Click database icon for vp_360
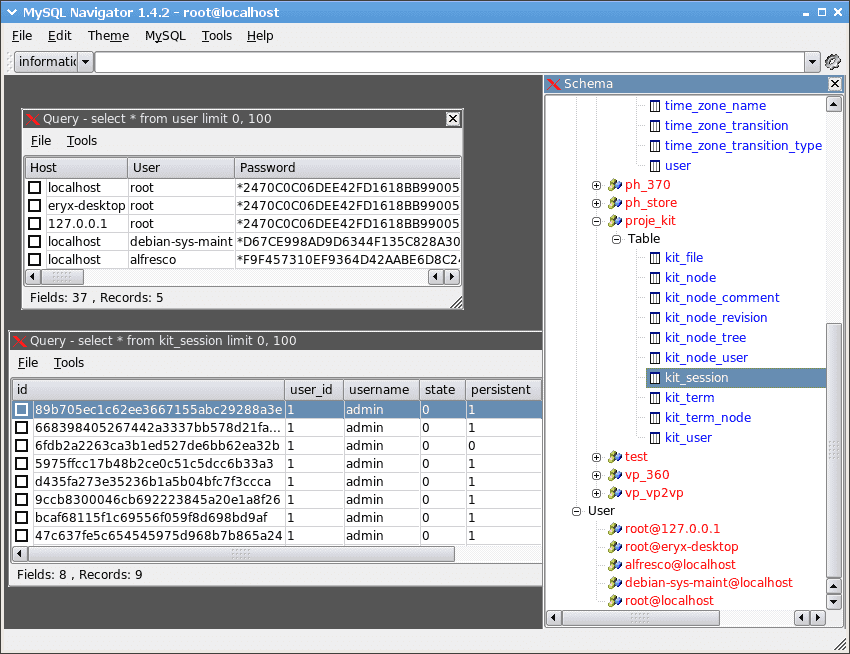850x654 pixels. 615,475
